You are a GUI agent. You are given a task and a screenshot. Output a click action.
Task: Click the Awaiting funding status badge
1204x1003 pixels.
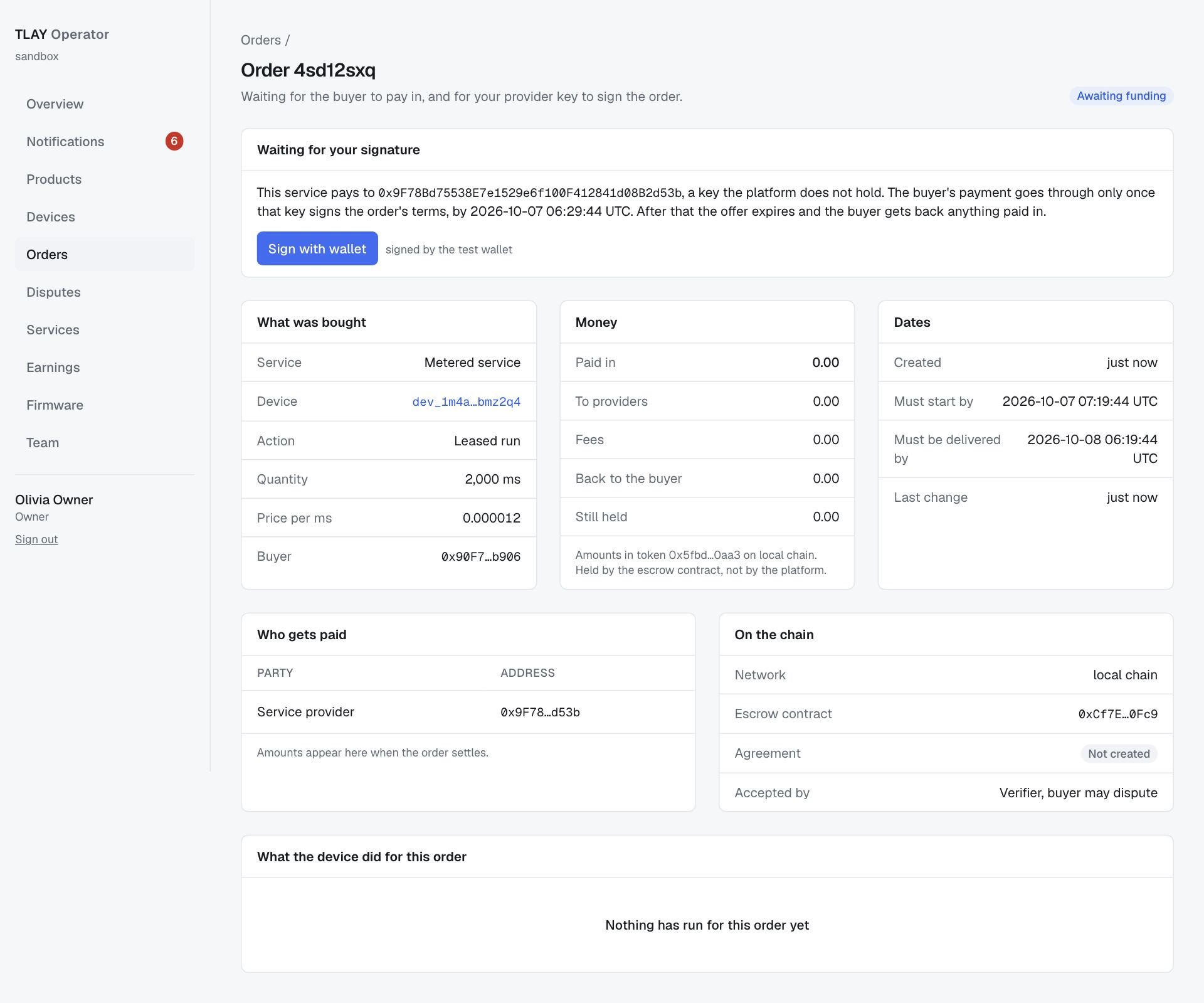pyautogui.click(x=1121, y=96)
